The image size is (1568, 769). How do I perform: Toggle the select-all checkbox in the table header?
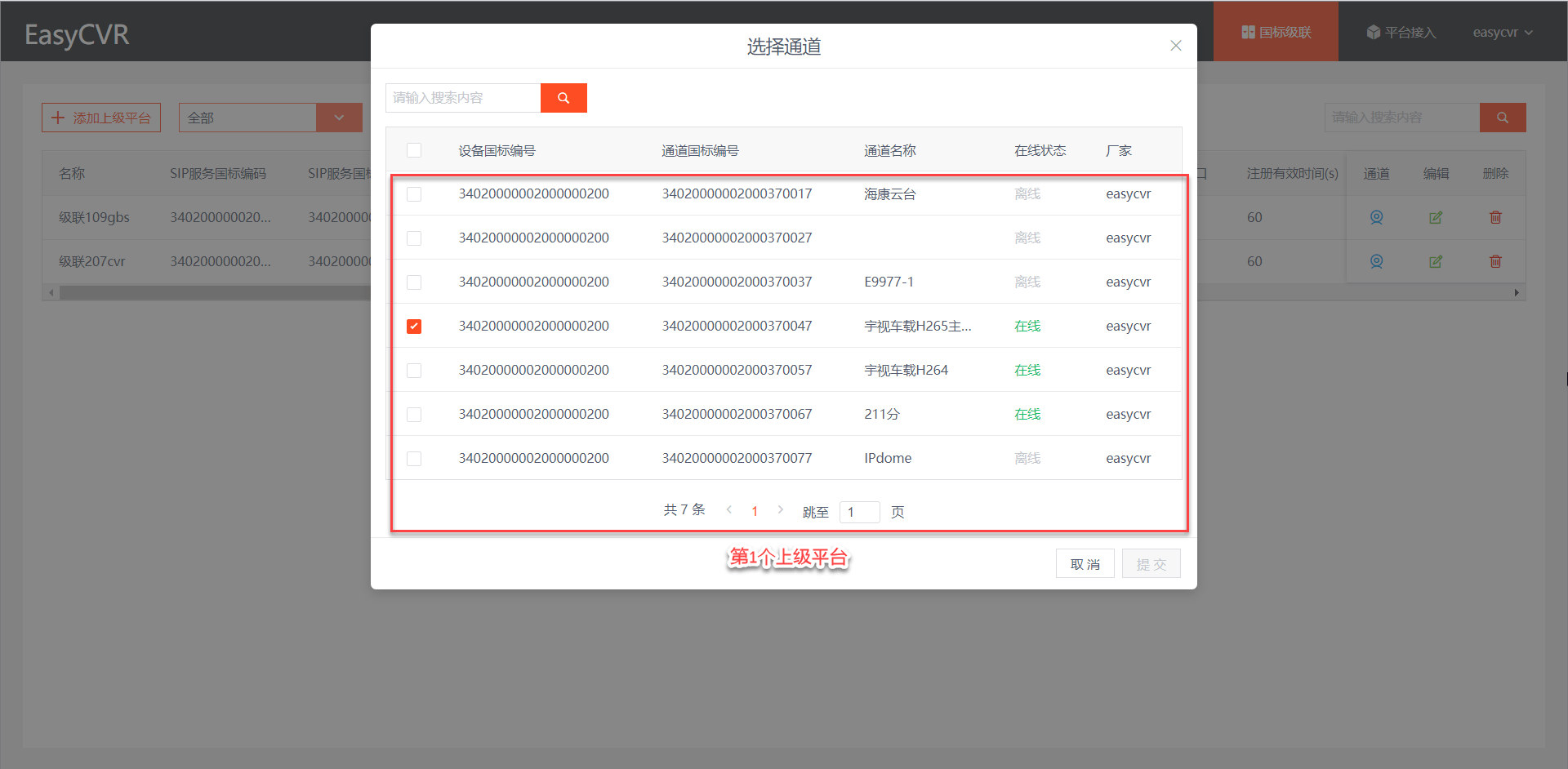(414, 150)
